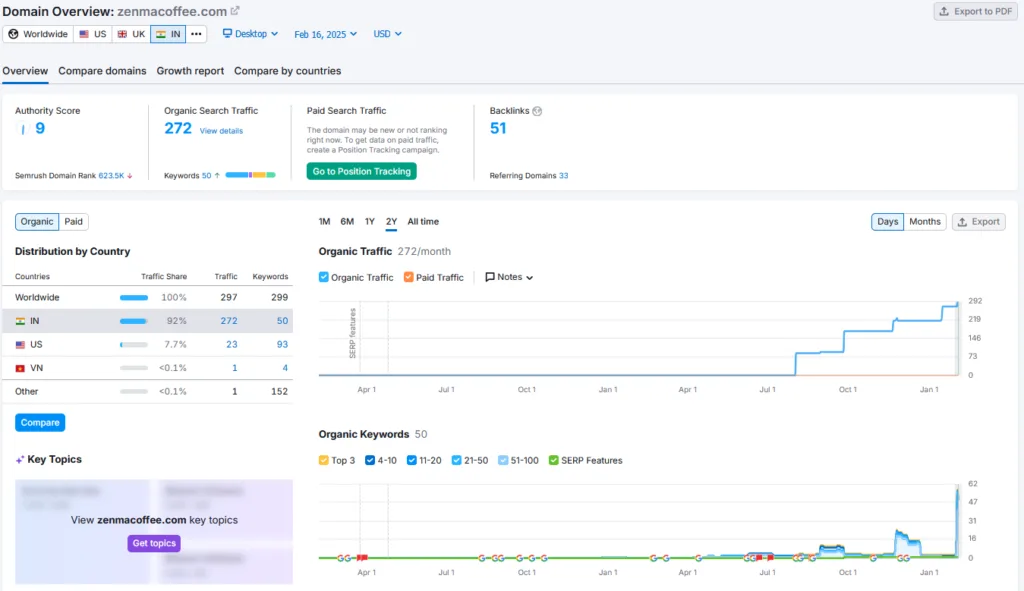Click the Worldwide traffic share bar
1024x591 pixels.
134,298
